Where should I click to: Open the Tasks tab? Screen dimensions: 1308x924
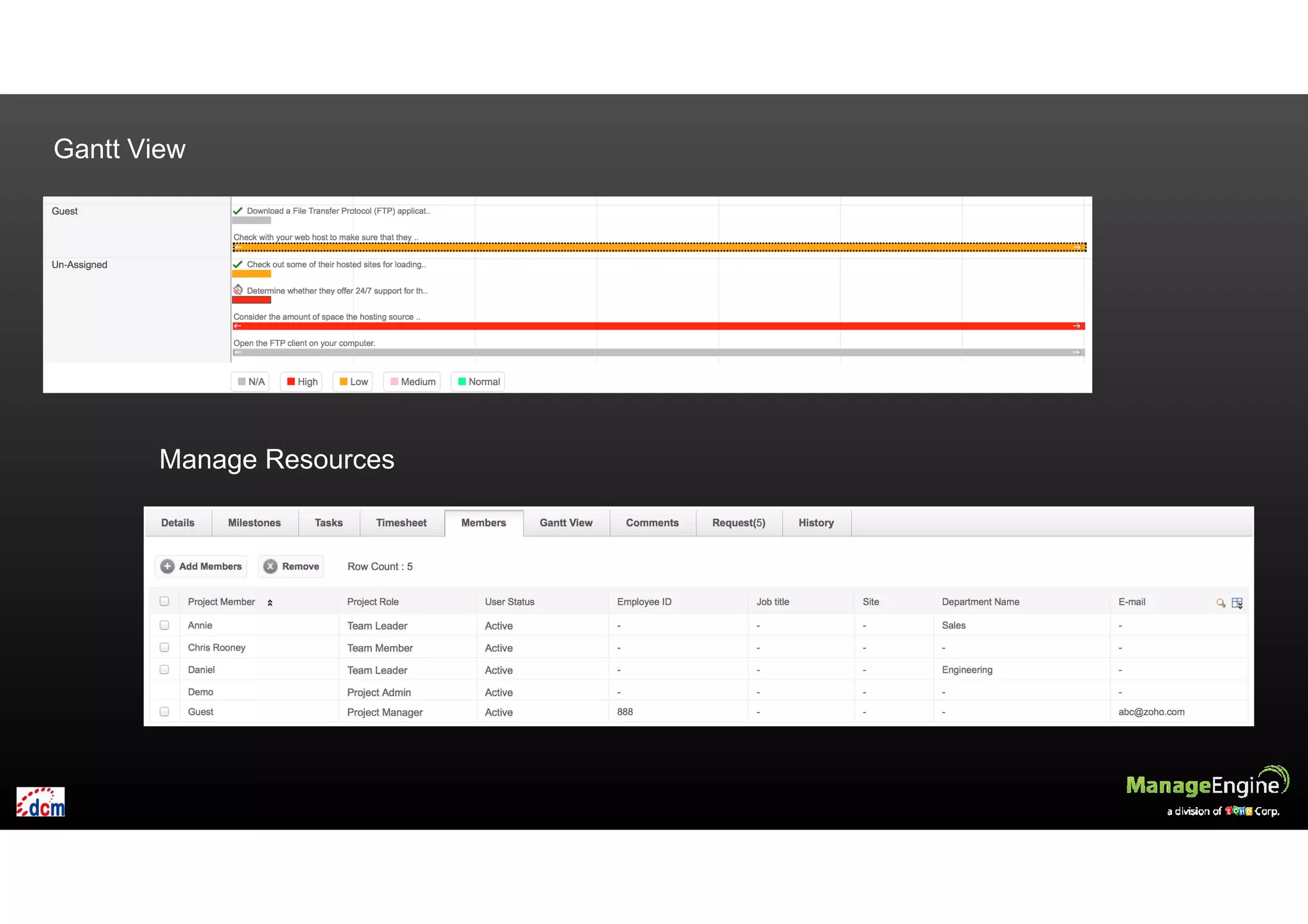(329, 523)
